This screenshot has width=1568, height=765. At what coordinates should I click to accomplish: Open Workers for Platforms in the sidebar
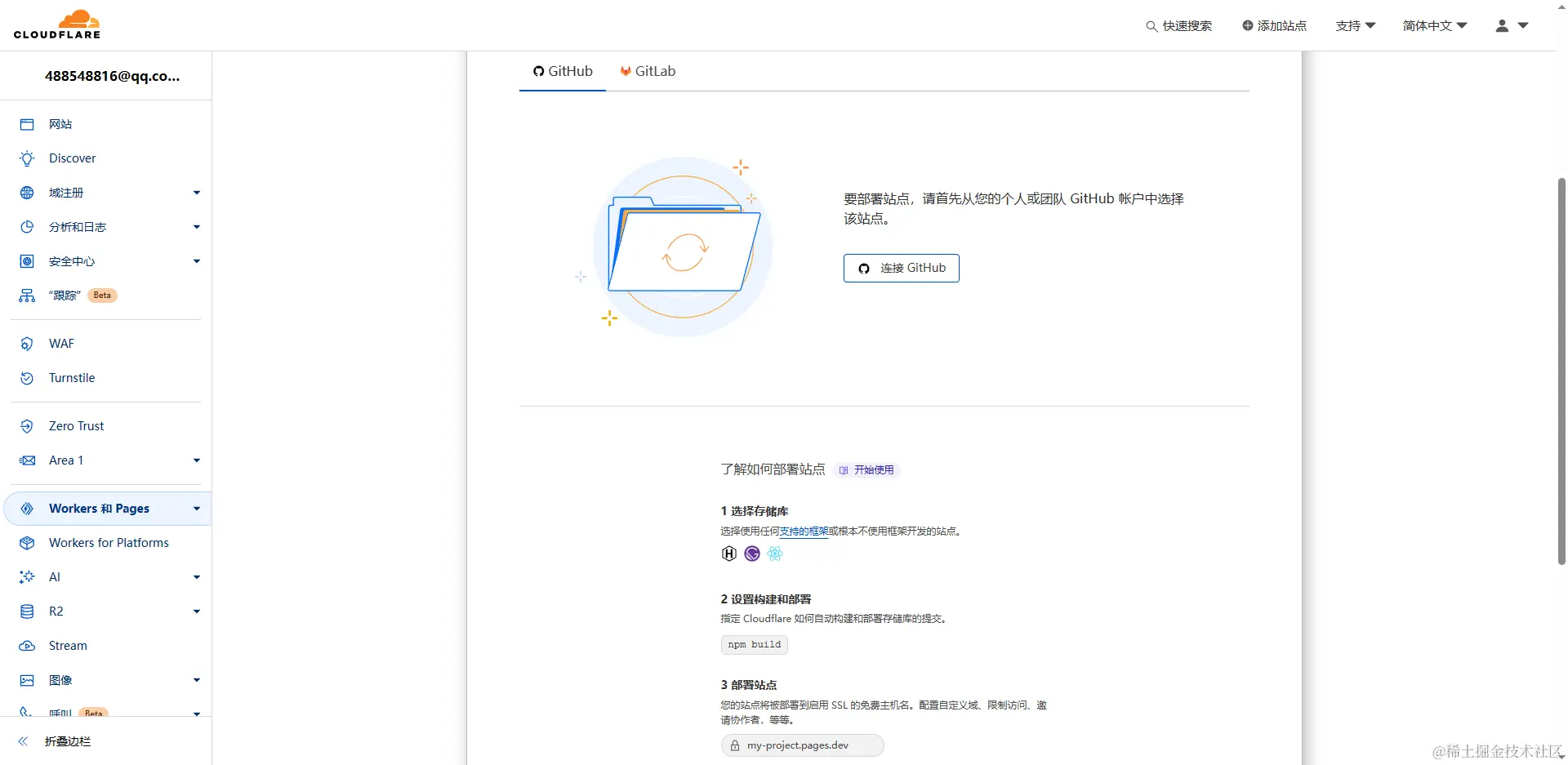[109, 543]
